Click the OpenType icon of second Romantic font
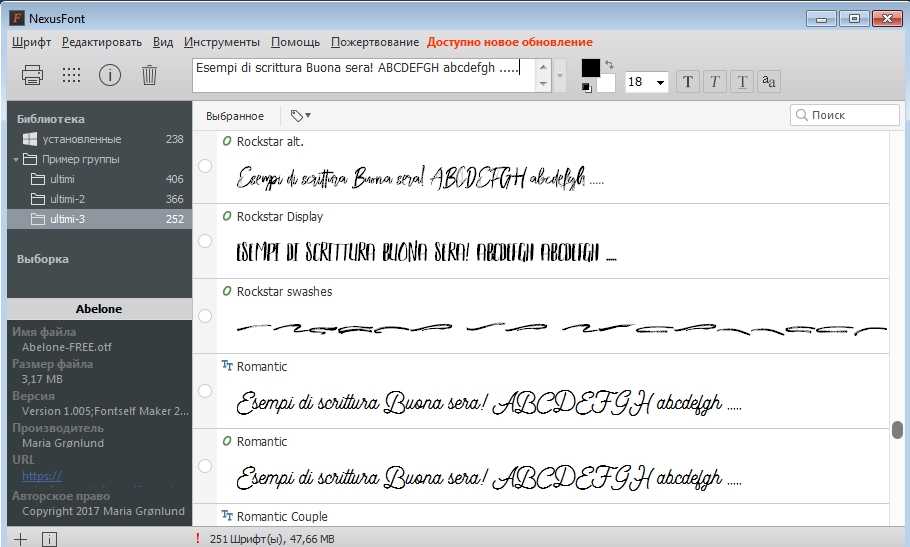Viewport: 910px width, 547px height. (x=227, y=441)
